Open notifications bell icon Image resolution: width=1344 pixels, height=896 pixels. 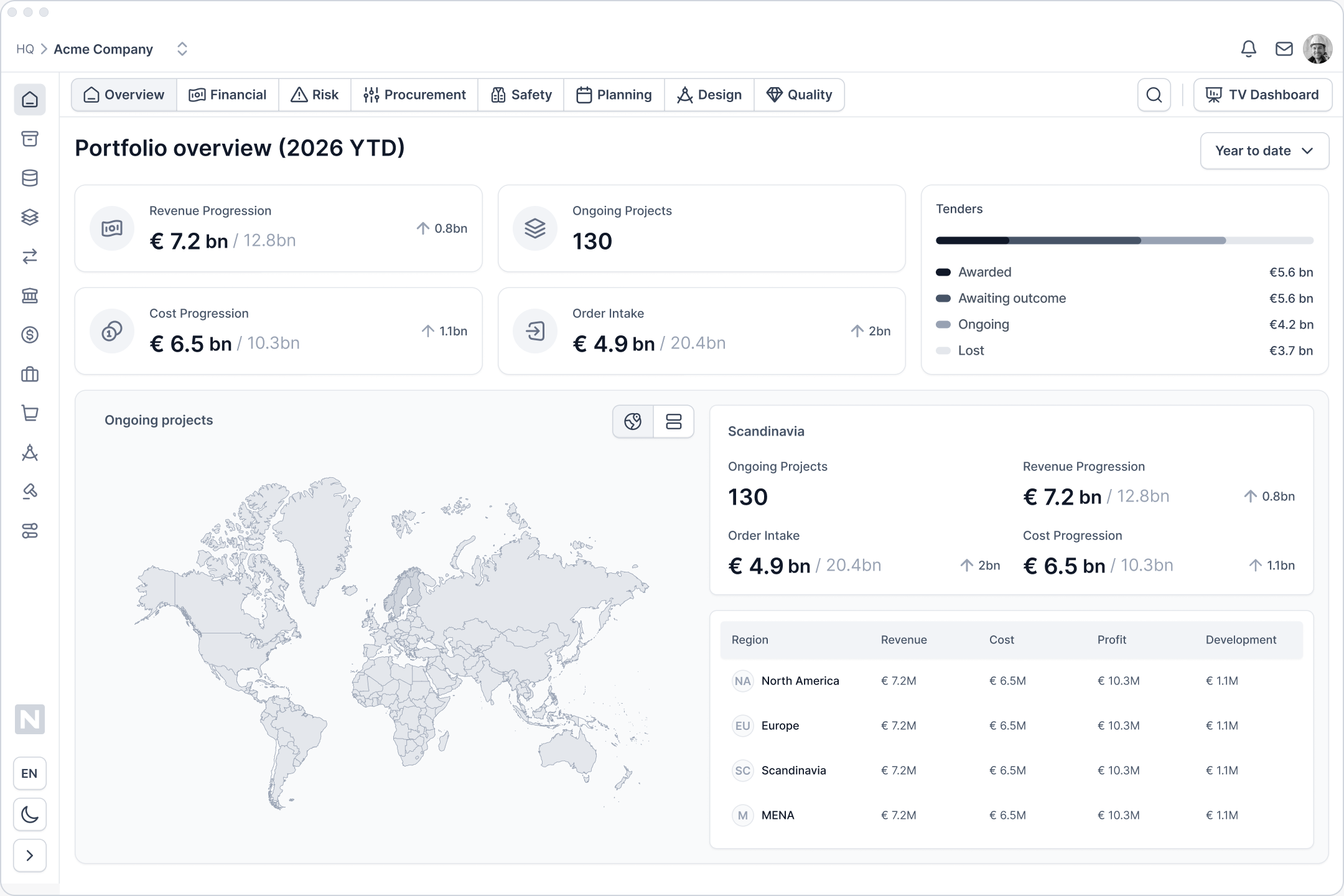pyautogui.click(x=1249, y=49)
